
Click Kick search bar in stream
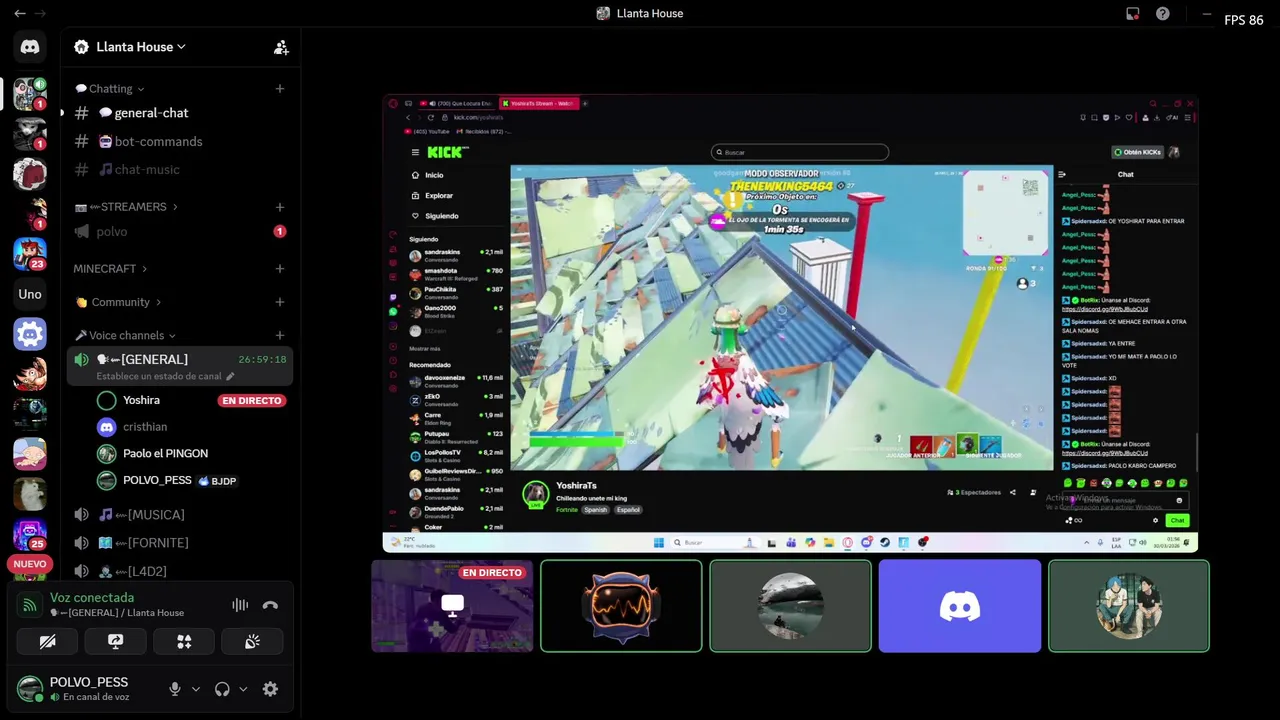click(800, 152)
